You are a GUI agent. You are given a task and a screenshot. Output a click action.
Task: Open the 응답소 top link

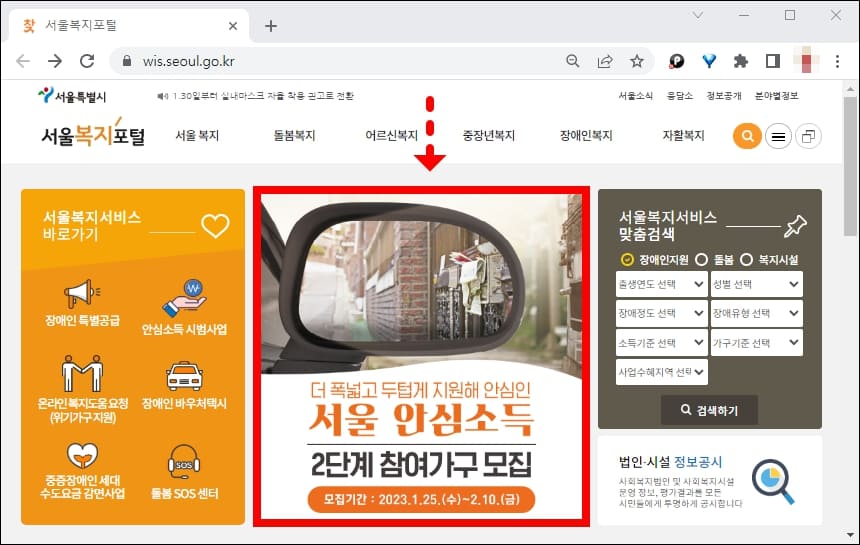(680, 95)
